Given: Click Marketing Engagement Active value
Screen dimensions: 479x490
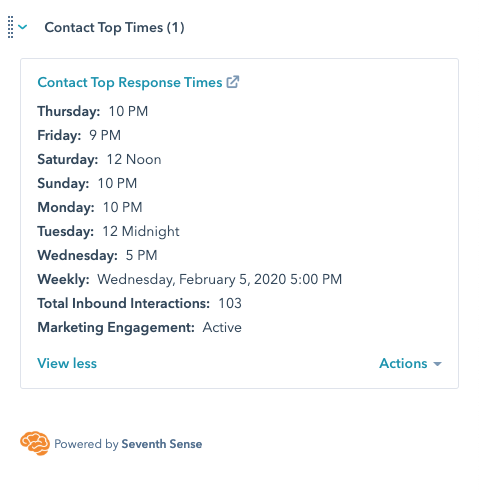Looking at the screenshot, I should coord(222,327).
